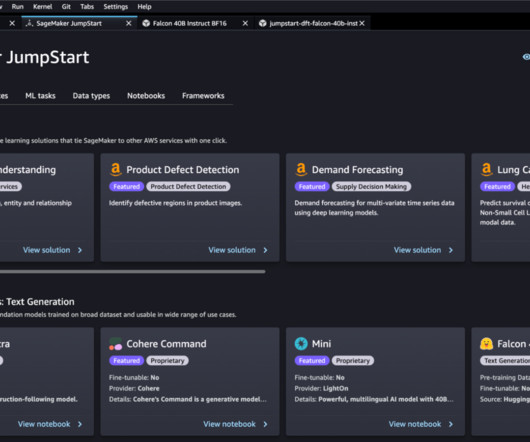Click the cube icon in jumpstart-dft-falcon tab
530x442 pixels.
262,23
